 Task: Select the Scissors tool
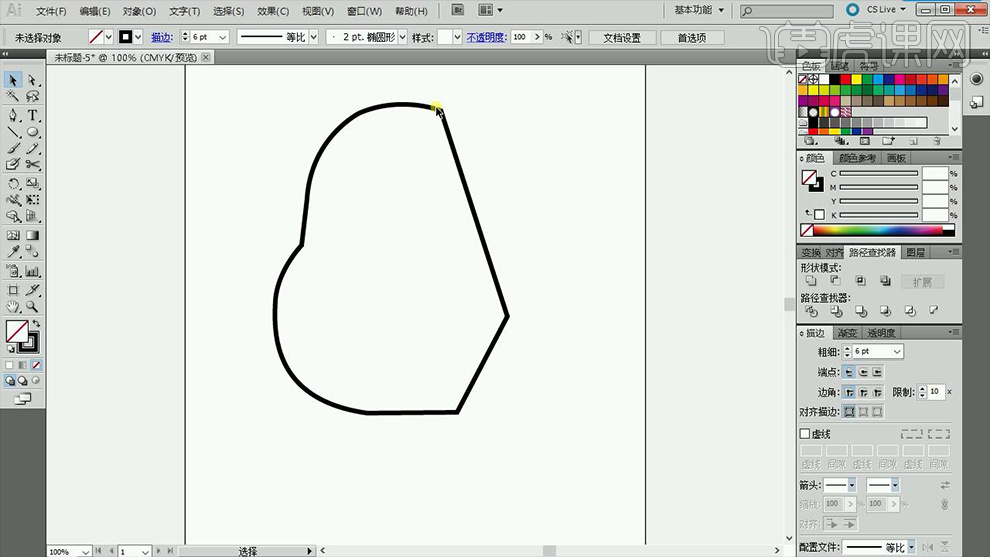click(33, 164)
